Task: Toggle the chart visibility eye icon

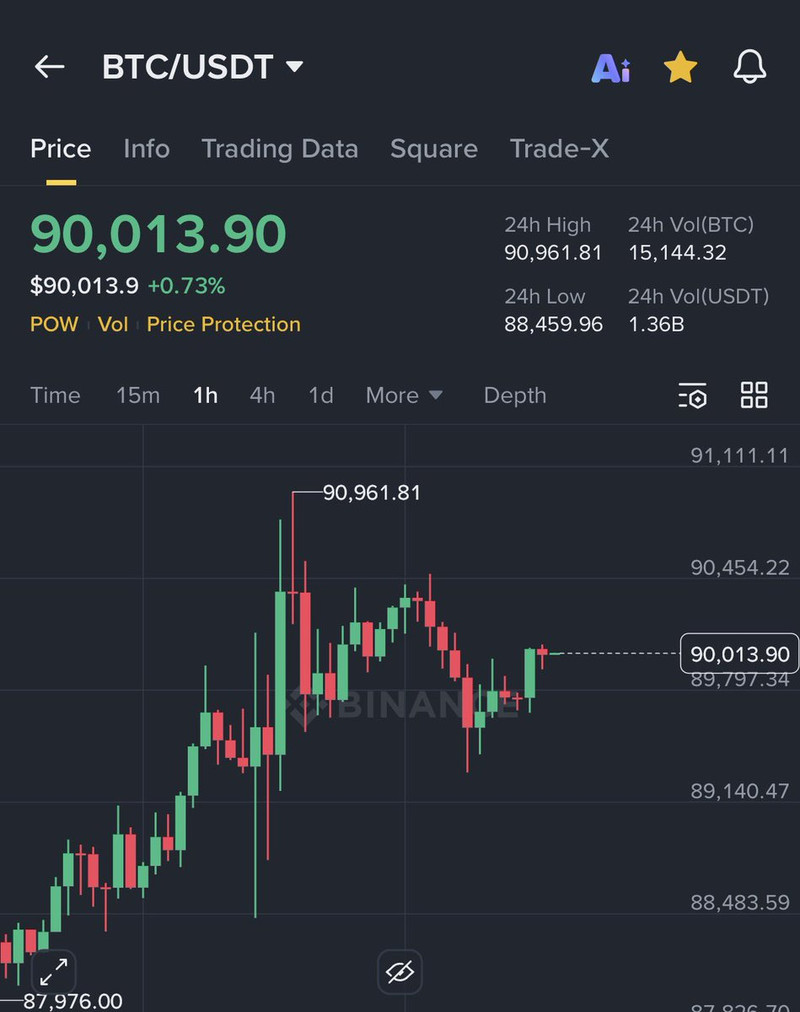Action: tap(399, 970)
